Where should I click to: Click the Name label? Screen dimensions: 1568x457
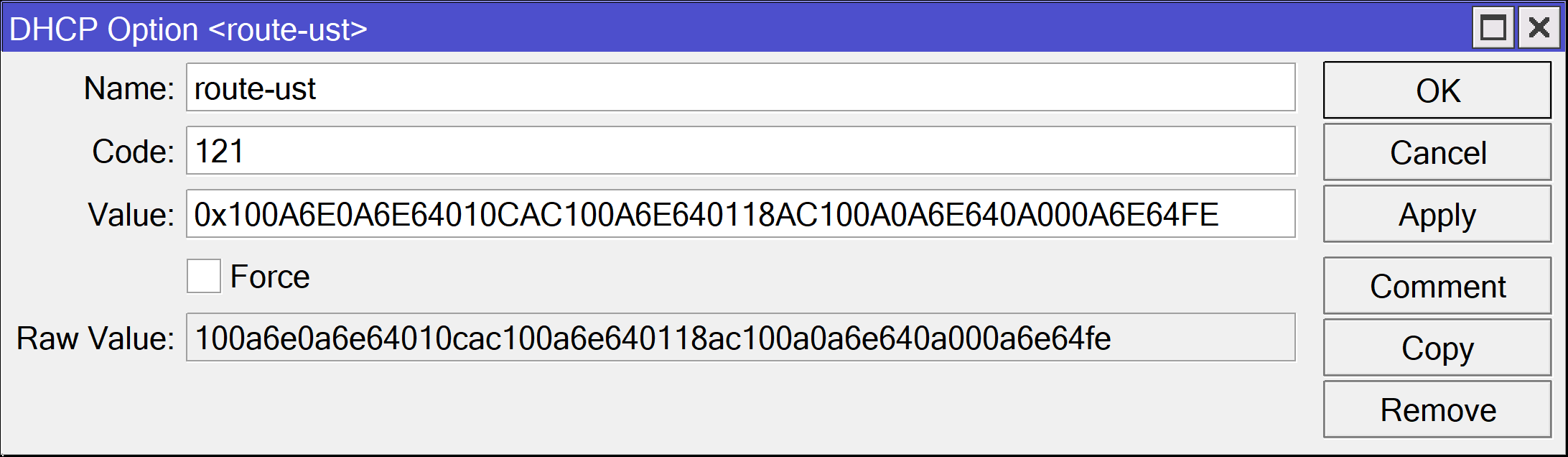pyautogui.click(x=129, y=89)
